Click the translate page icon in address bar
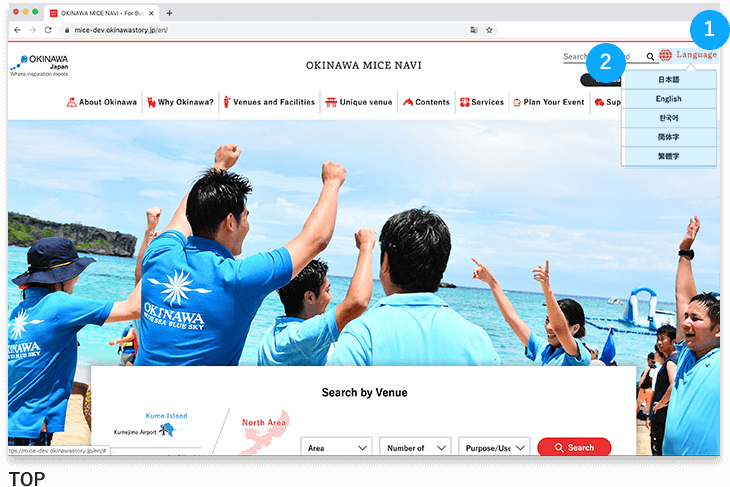The height and width of the screenshot is (487, 730). click(473, 30)
